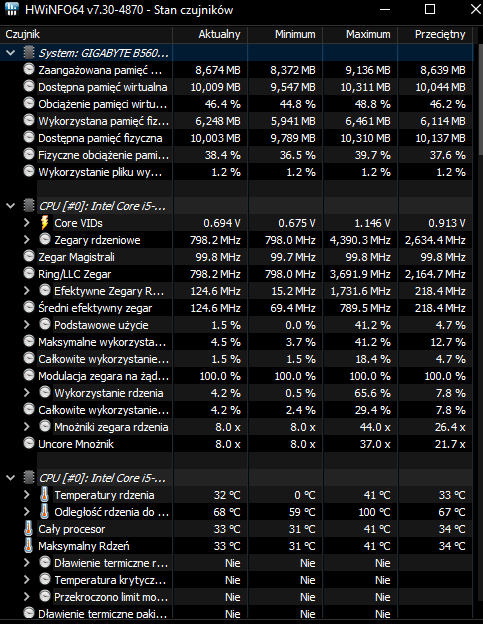Click clock icon beside Zegar Magistrali

29,256
